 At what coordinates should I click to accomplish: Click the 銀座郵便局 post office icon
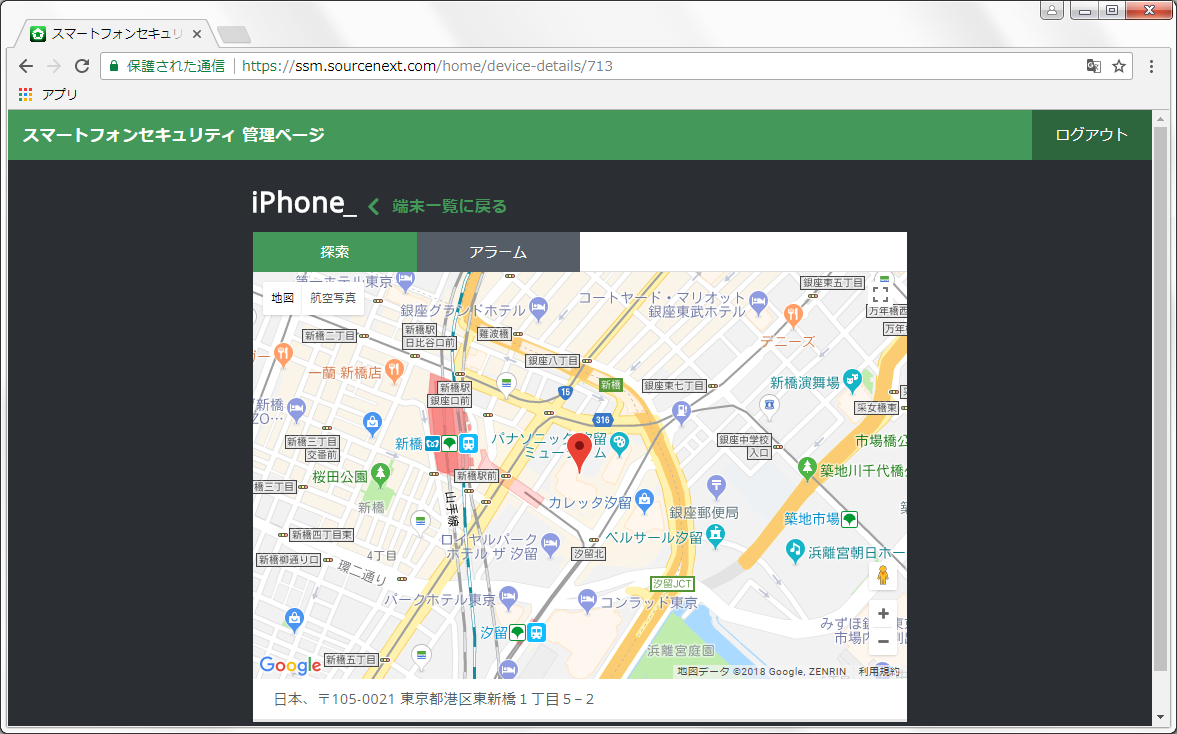(716, 486)
